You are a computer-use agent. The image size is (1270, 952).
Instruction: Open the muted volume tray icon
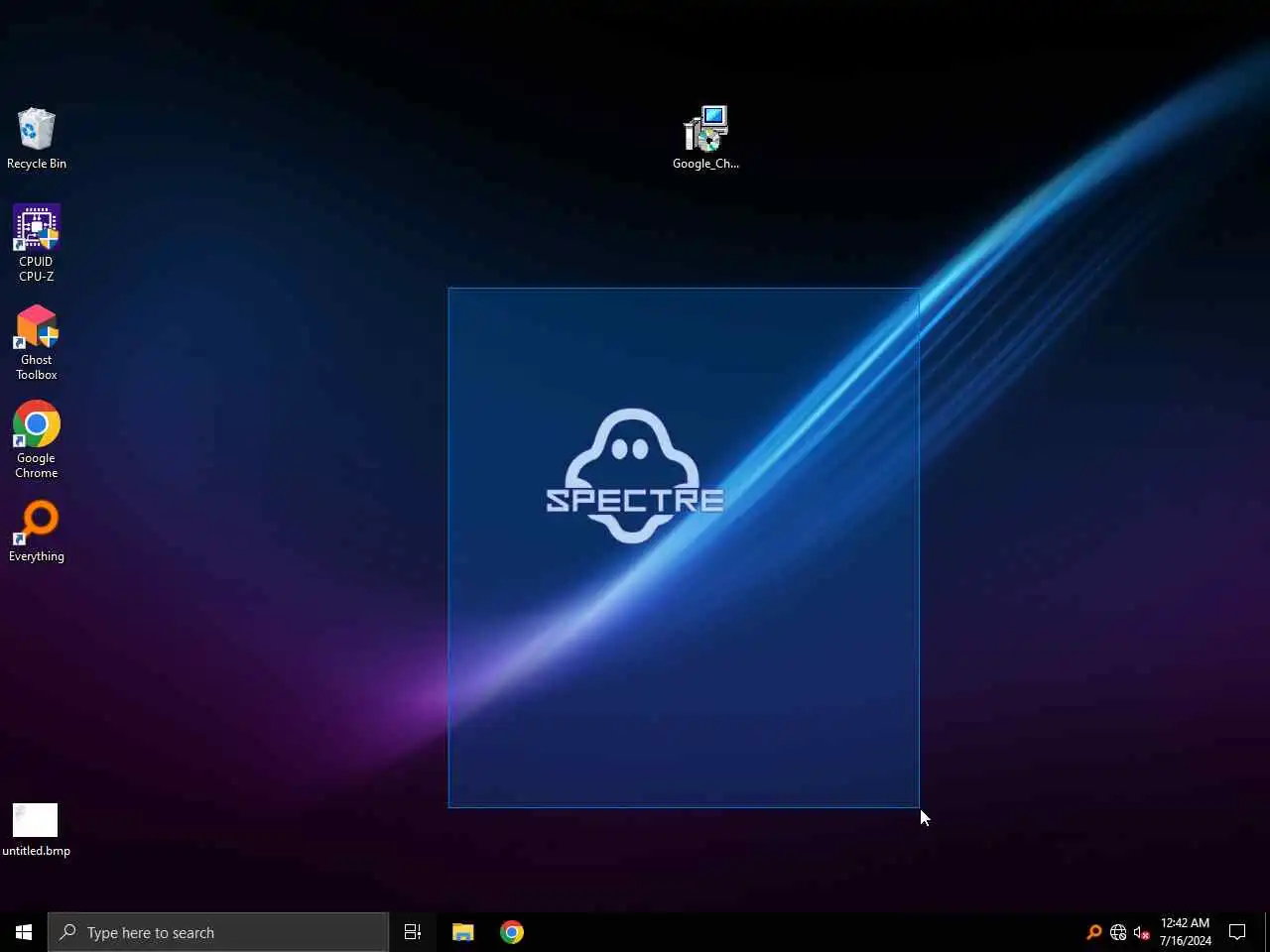pos(1142,932)
